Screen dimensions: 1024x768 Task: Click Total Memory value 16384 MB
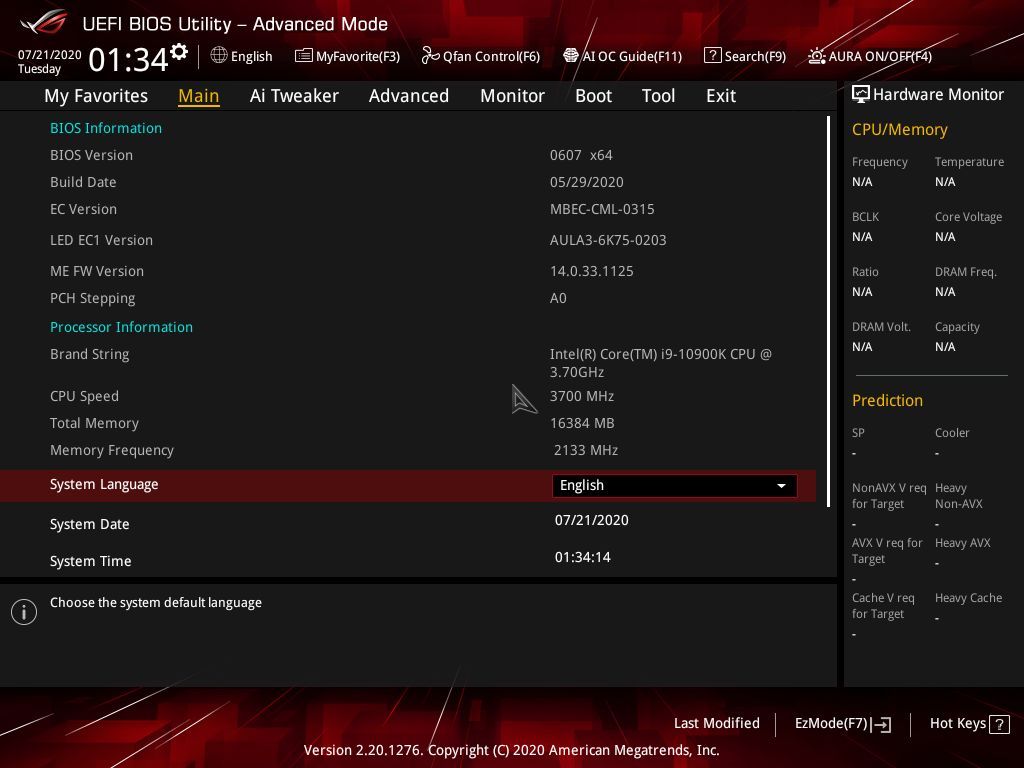coord(582,423)
